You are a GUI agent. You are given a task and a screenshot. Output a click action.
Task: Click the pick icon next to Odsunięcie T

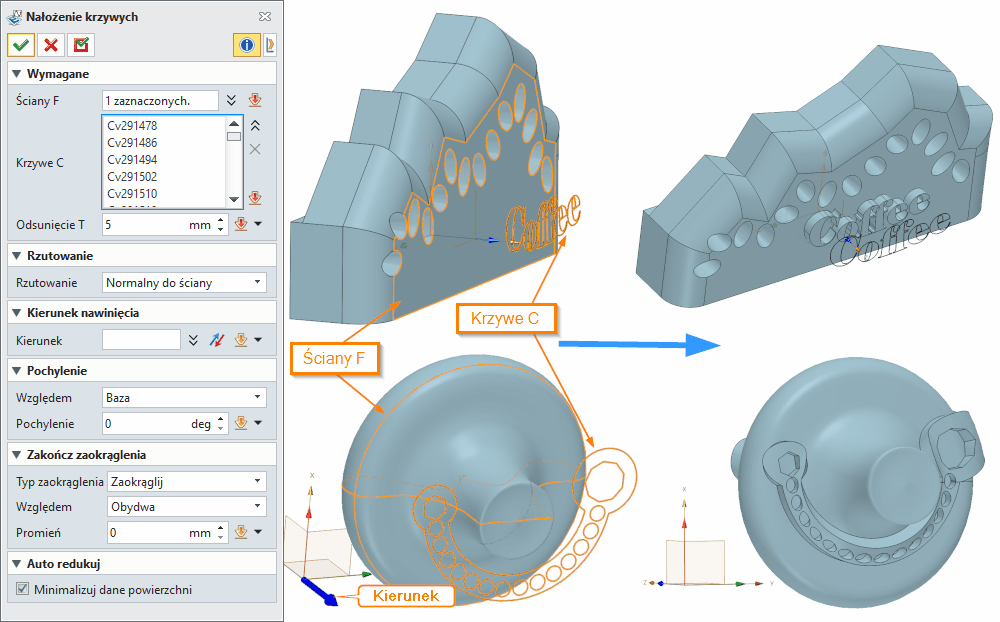241,224
